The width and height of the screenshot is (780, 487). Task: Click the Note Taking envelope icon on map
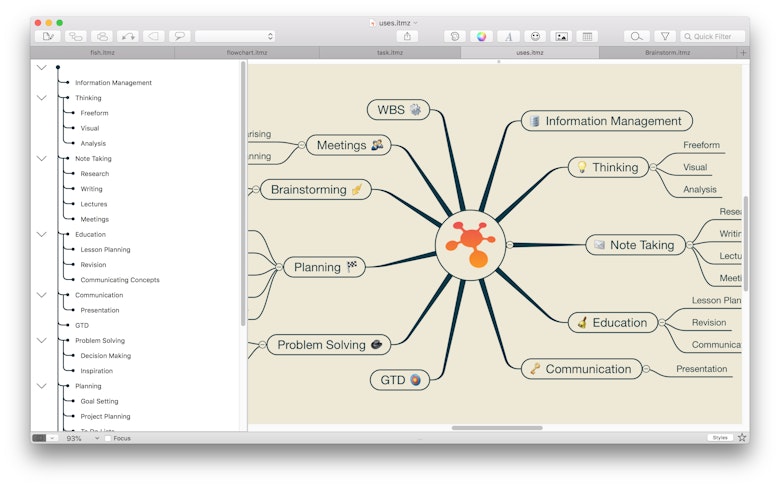599,245
